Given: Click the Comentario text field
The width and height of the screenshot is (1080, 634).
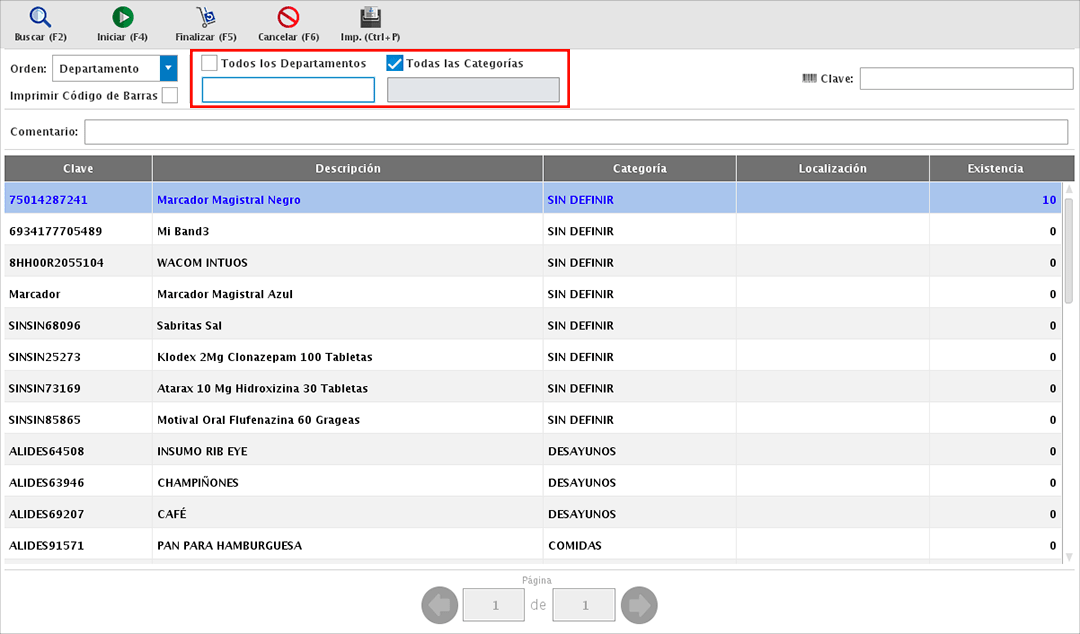Looking at the screenshot, I should (x=575, y=132).
